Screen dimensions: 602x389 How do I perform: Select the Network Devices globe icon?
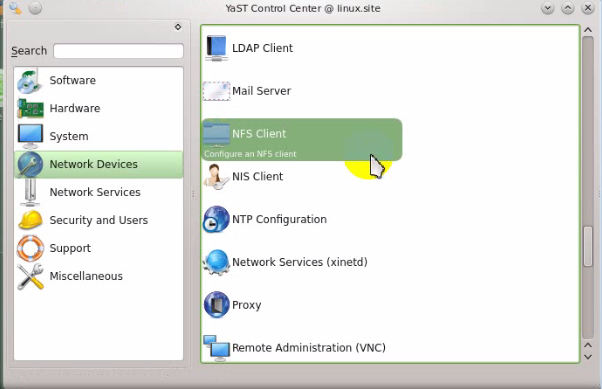click(x=30, y=164)
